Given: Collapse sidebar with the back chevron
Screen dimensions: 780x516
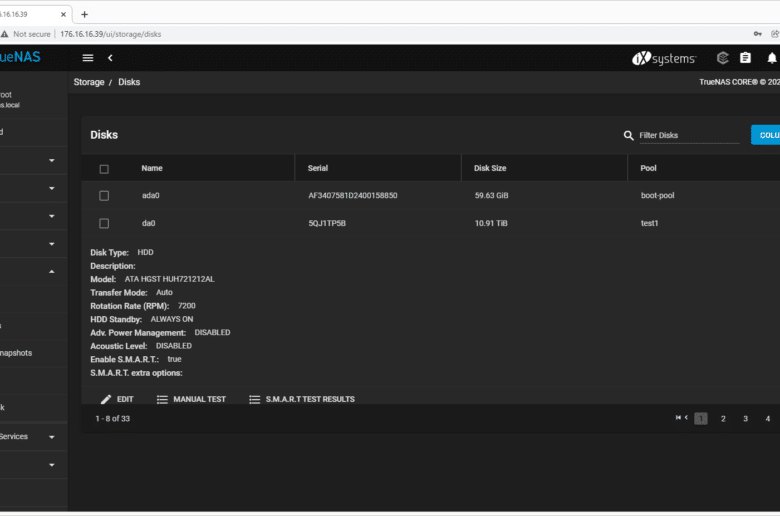Looking at the screenshot, I should point(110,58).
